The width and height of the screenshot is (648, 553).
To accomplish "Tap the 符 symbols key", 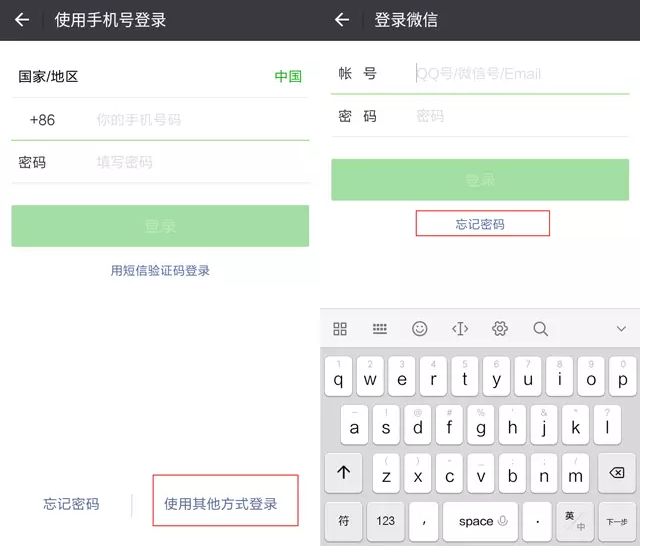I will (343, 522).
